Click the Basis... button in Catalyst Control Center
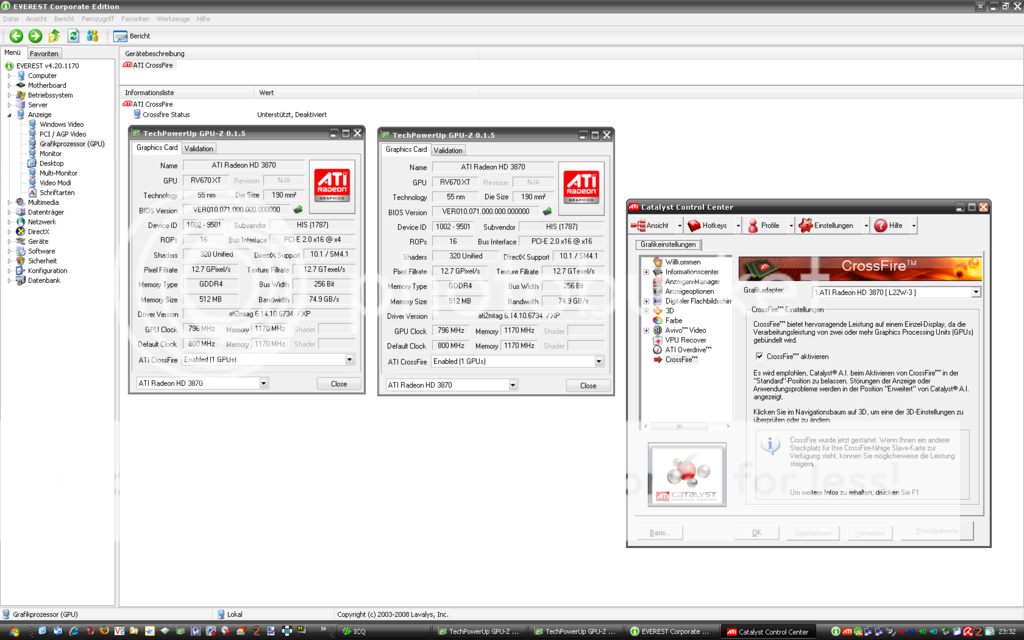This screenshot has height=640, width=1024. point(659,533)
